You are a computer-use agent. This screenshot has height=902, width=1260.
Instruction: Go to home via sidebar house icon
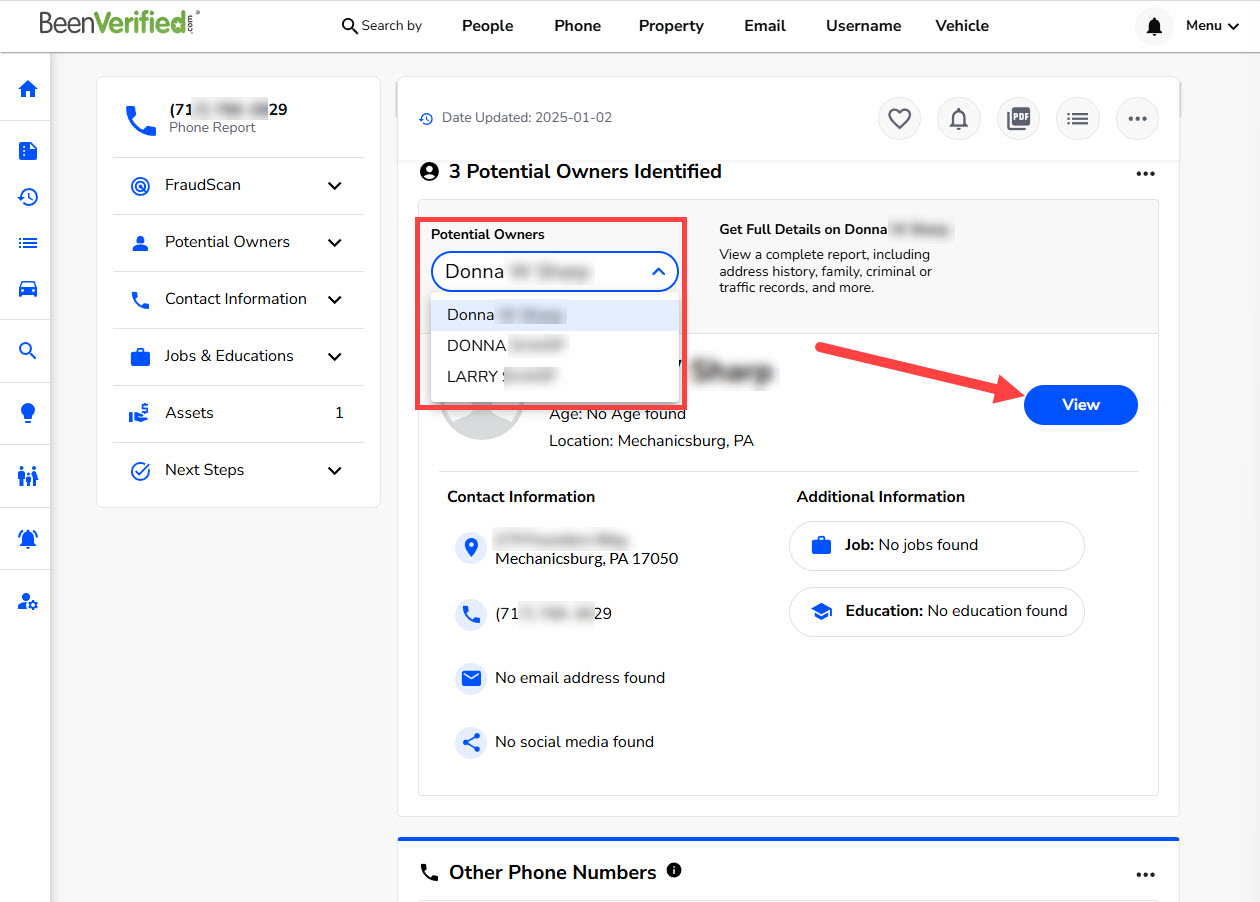click(x=28, y=89)
